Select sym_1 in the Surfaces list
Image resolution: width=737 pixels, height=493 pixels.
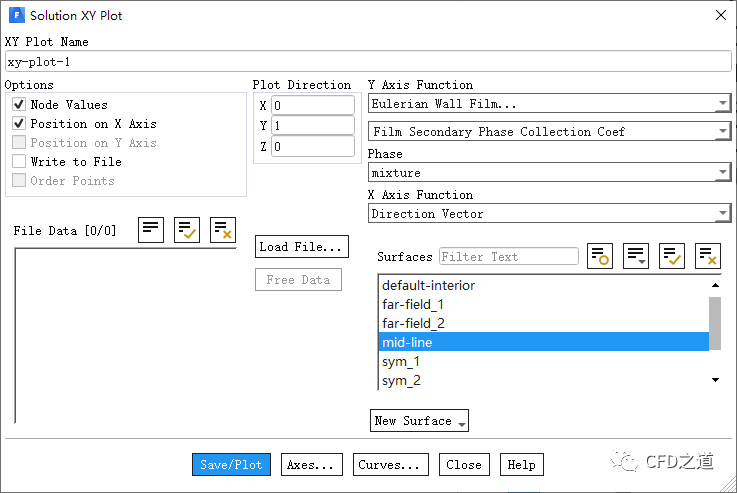401,361
